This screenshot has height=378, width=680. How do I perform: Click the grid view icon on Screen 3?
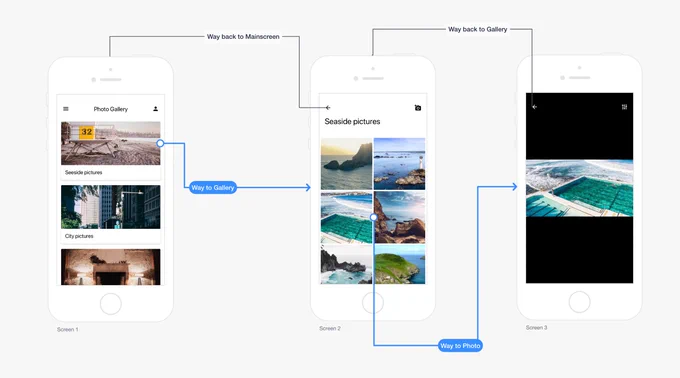pyautogui.click(x=624, y=107)
